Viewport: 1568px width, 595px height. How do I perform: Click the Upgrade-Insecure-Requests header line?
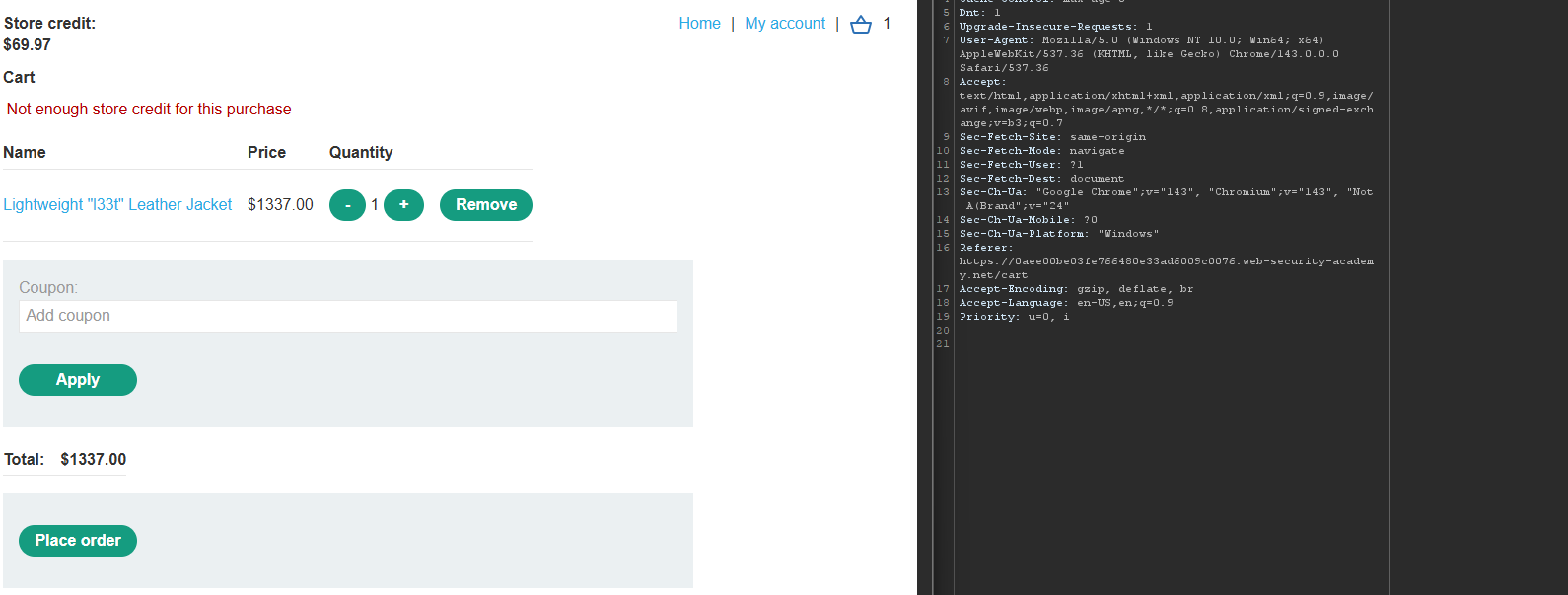point(1055,27)
